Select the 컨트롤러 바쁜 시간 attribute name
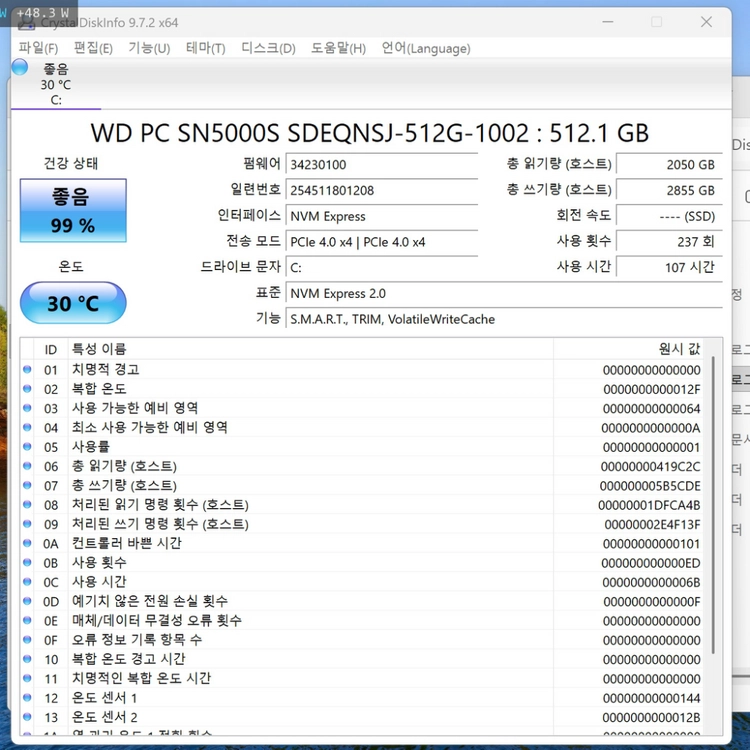This screenshot has width=750, height=750. click(127, 543)
